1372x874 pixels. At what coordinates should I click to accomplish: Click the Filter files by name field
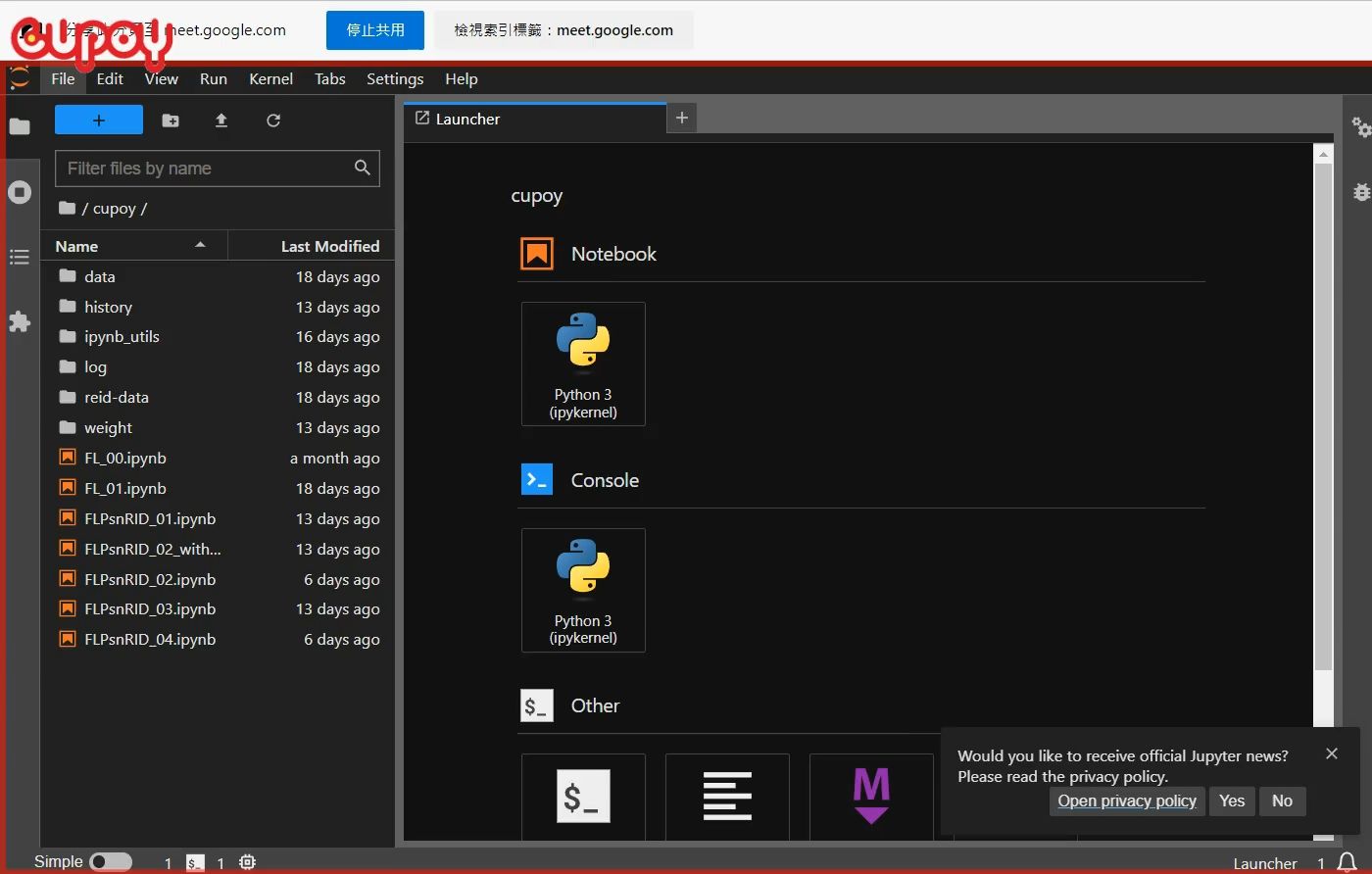click(x=206, y=169)
